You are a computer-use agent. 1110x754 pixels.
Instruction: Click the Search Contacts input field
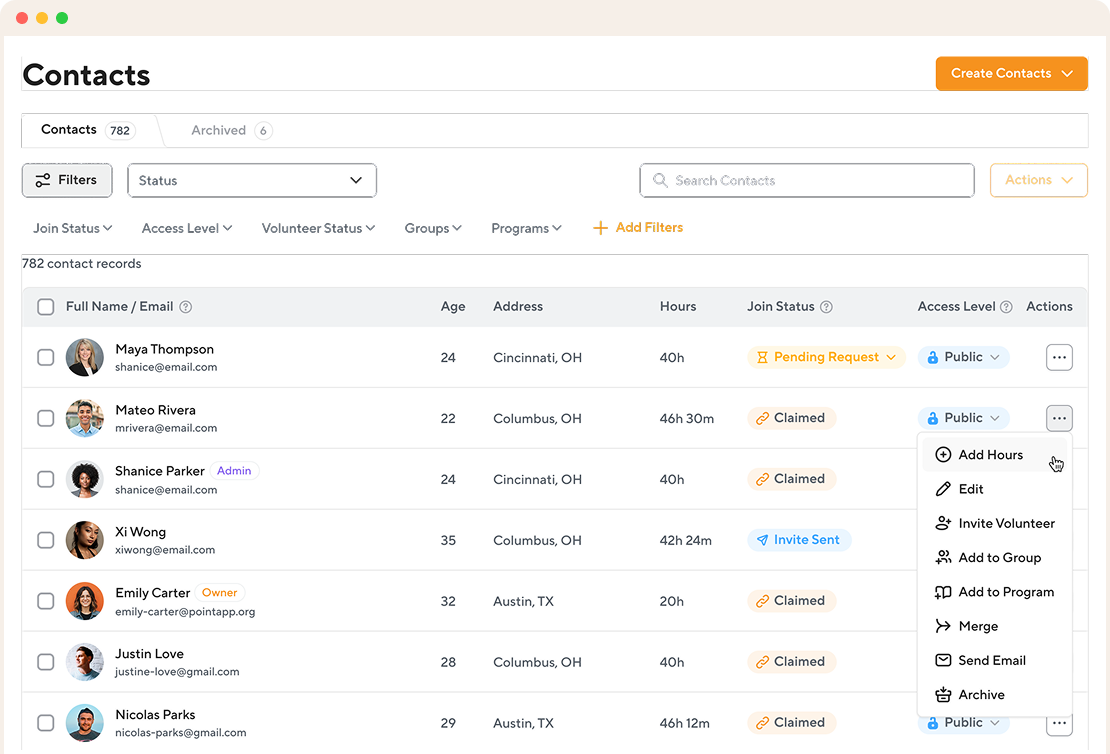click(807, 181)
